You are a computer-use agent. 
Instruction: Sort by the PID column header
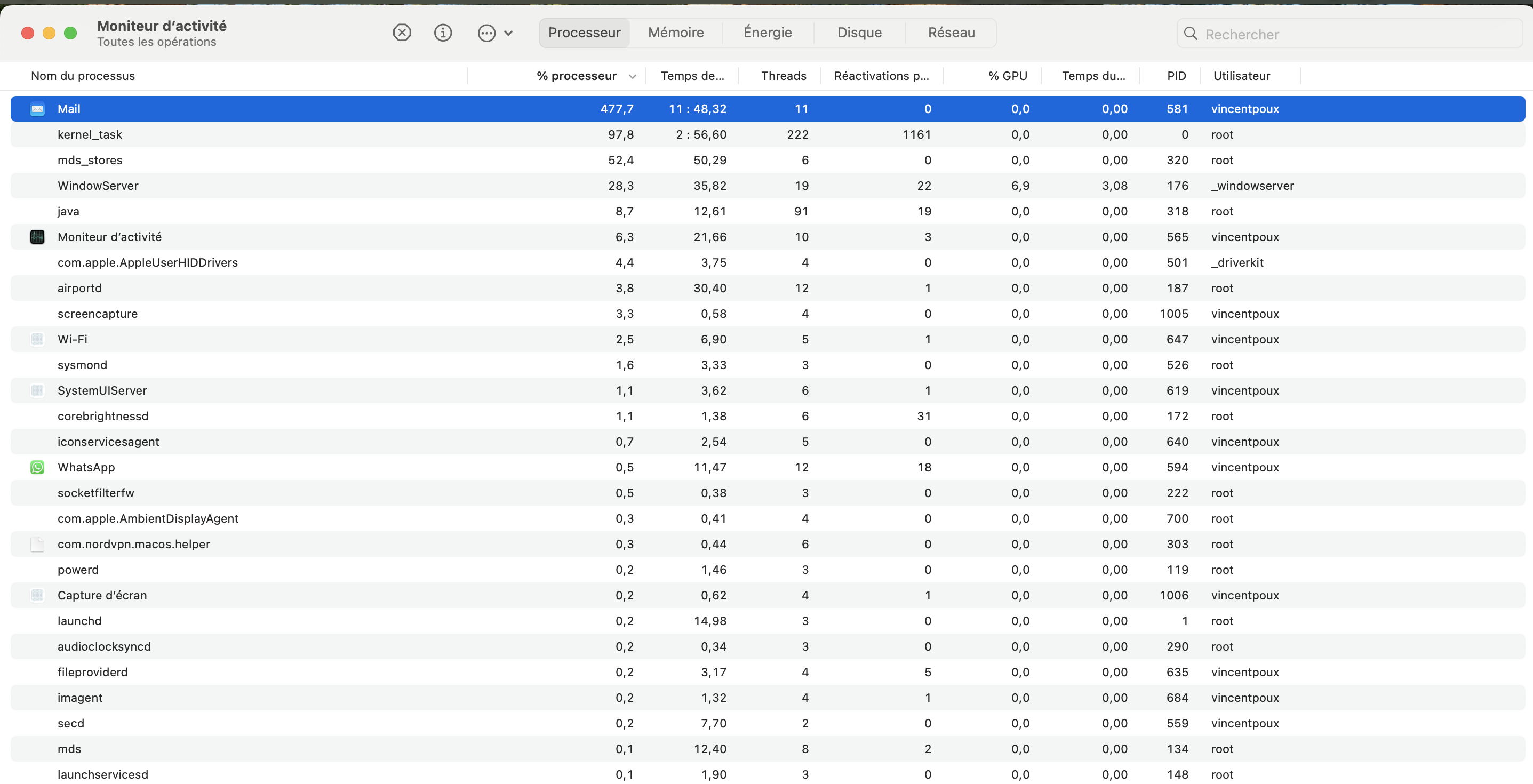(x=1176, y=76)
